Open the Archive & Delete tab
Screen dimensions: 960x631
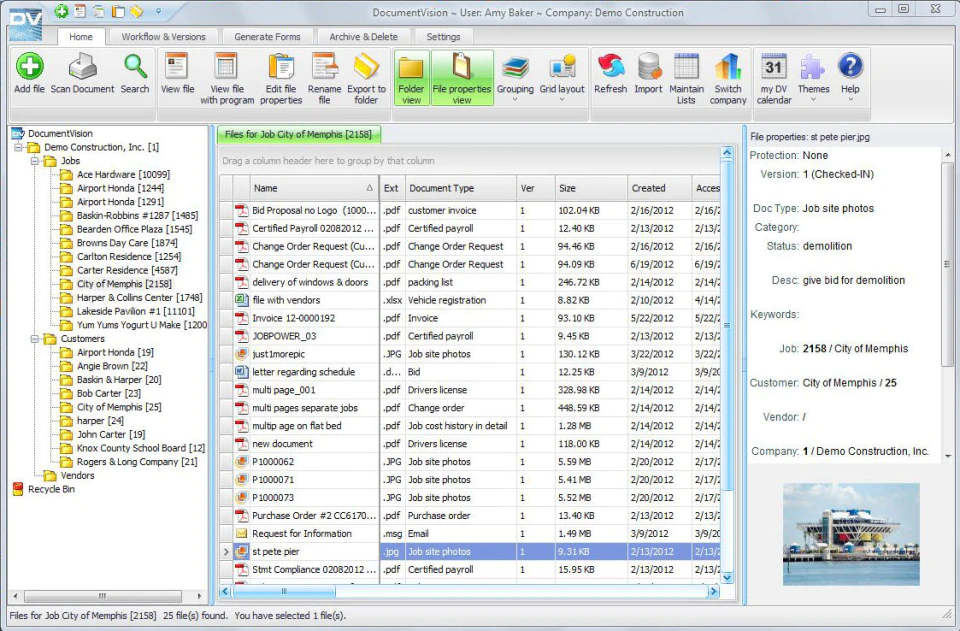[x=364, y=37]
